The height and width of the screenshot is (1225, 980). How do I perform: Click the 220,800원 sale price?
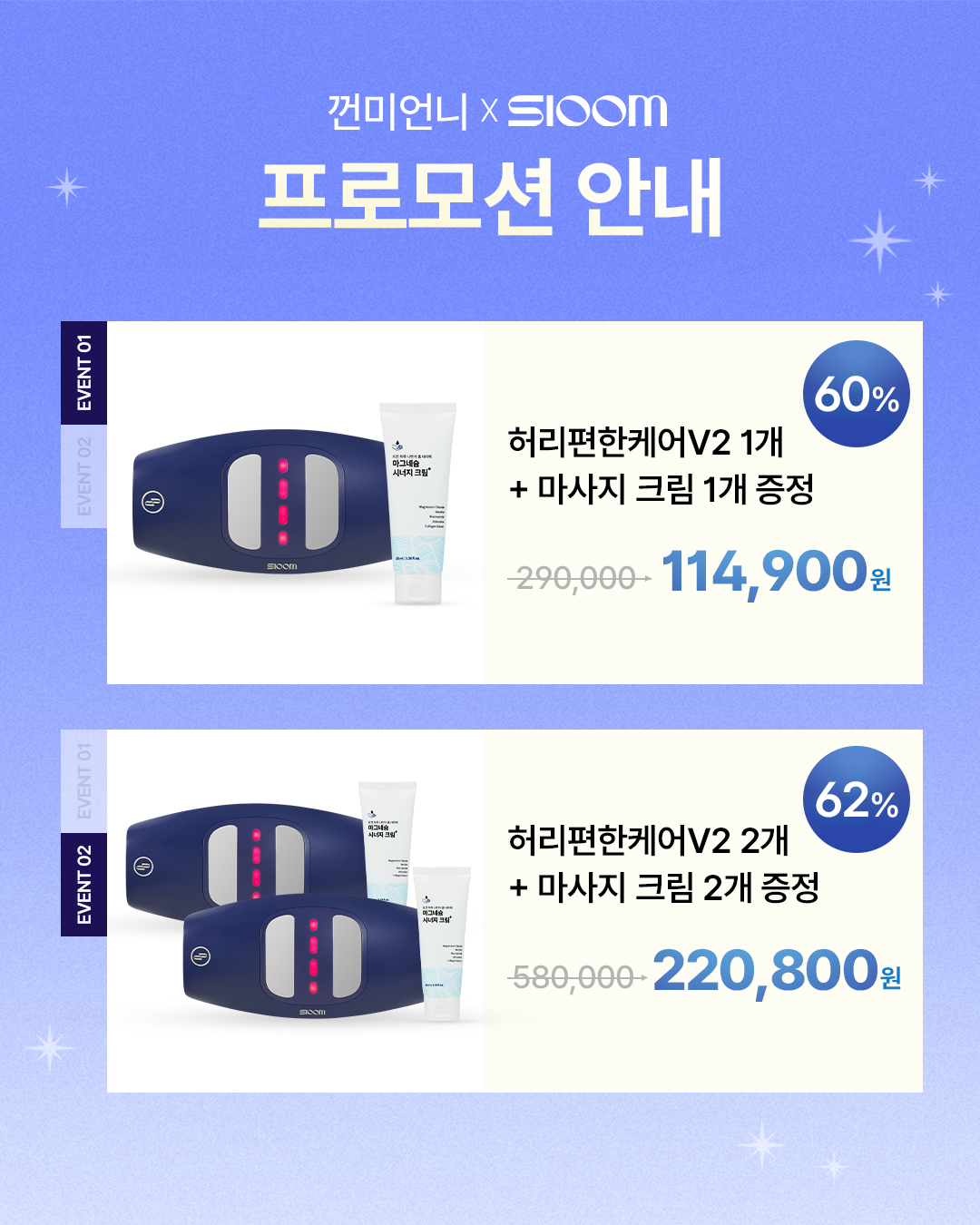point(777,971)
